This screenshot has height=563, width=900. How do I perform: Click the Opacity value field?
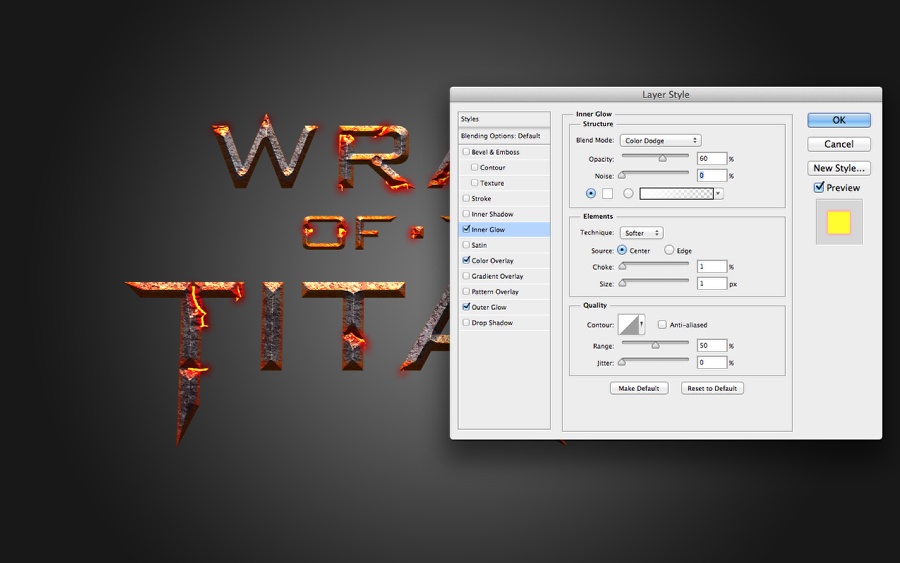[712, 159]
